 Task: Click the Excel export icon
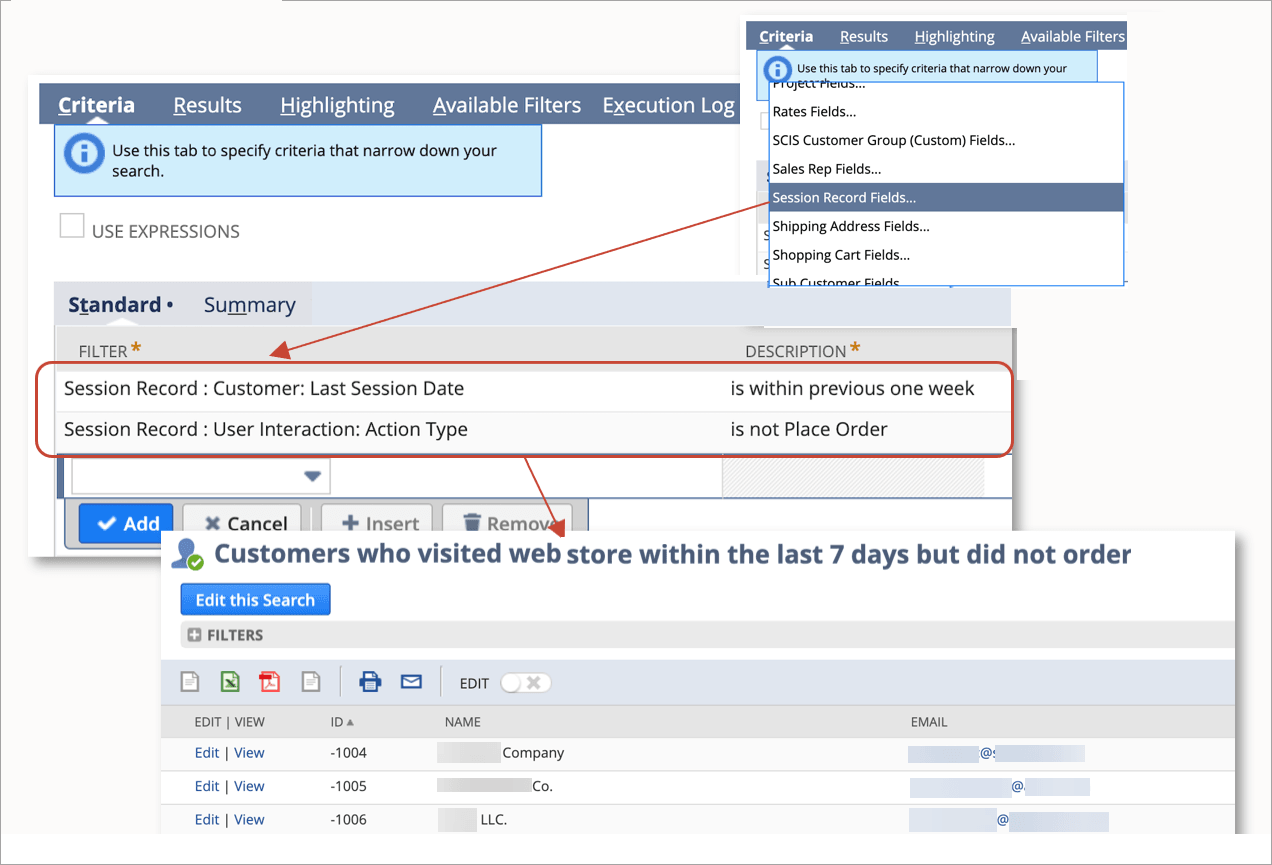230,682
